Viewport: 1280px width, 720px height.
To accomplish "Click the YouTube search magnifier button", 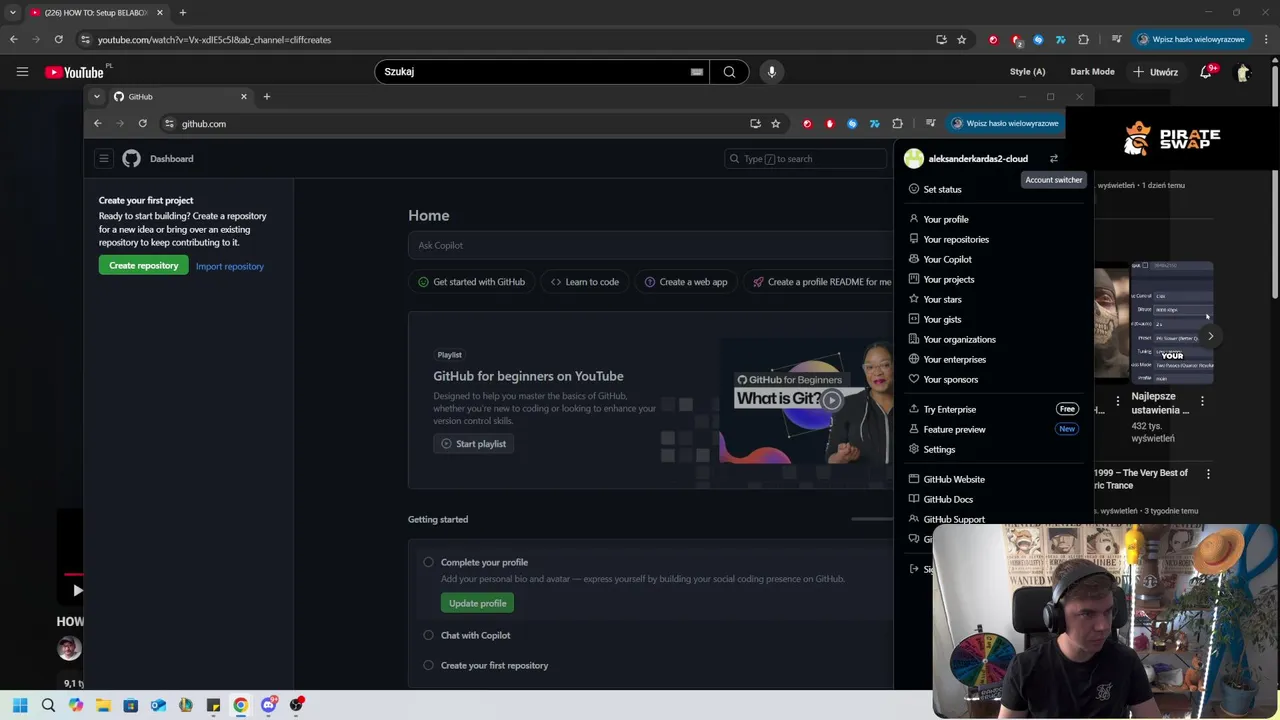I will [x=729, y=71].
